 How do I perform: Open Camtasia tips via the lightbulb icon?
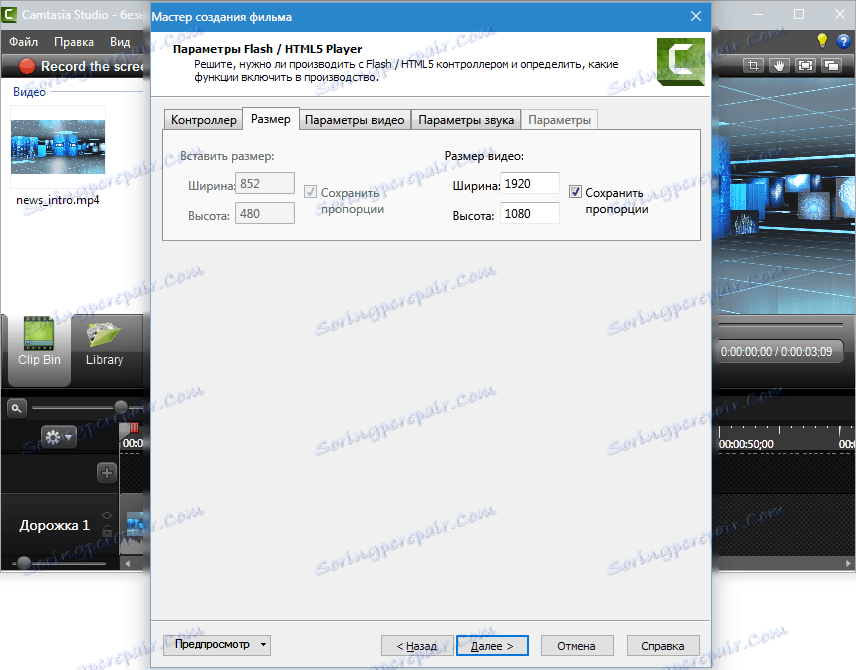[821, 40]
